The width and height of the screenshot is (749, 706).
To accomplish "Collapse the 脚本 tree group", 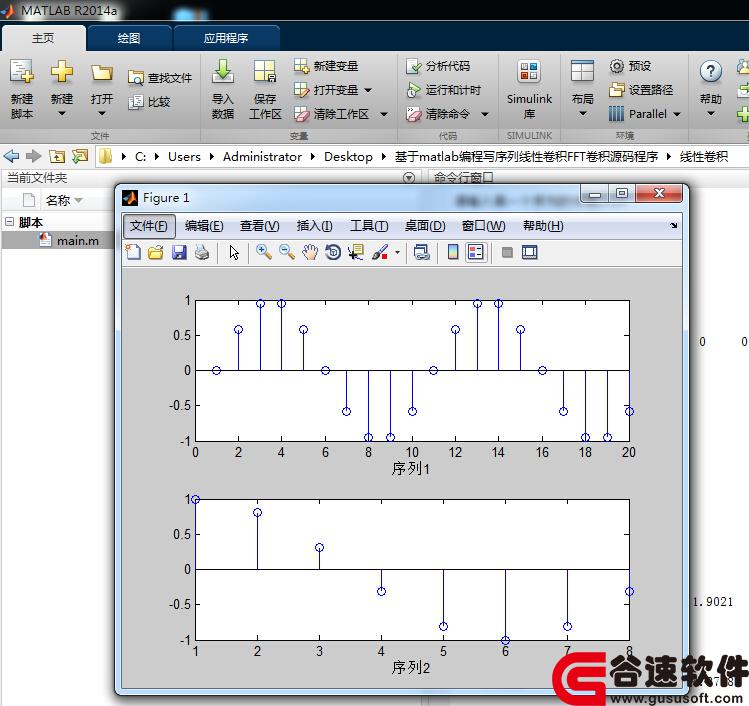I will [x=10, y=222].
